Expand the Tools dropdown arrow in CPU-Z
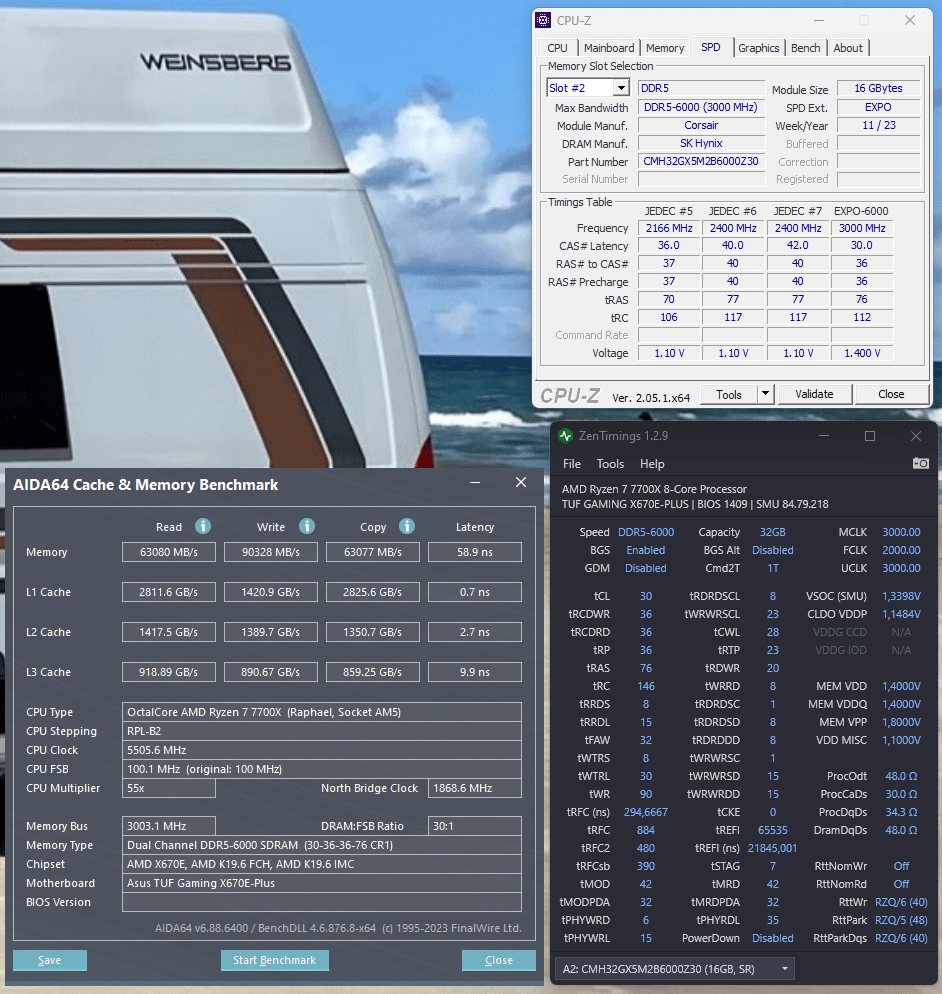 [766, 394]
